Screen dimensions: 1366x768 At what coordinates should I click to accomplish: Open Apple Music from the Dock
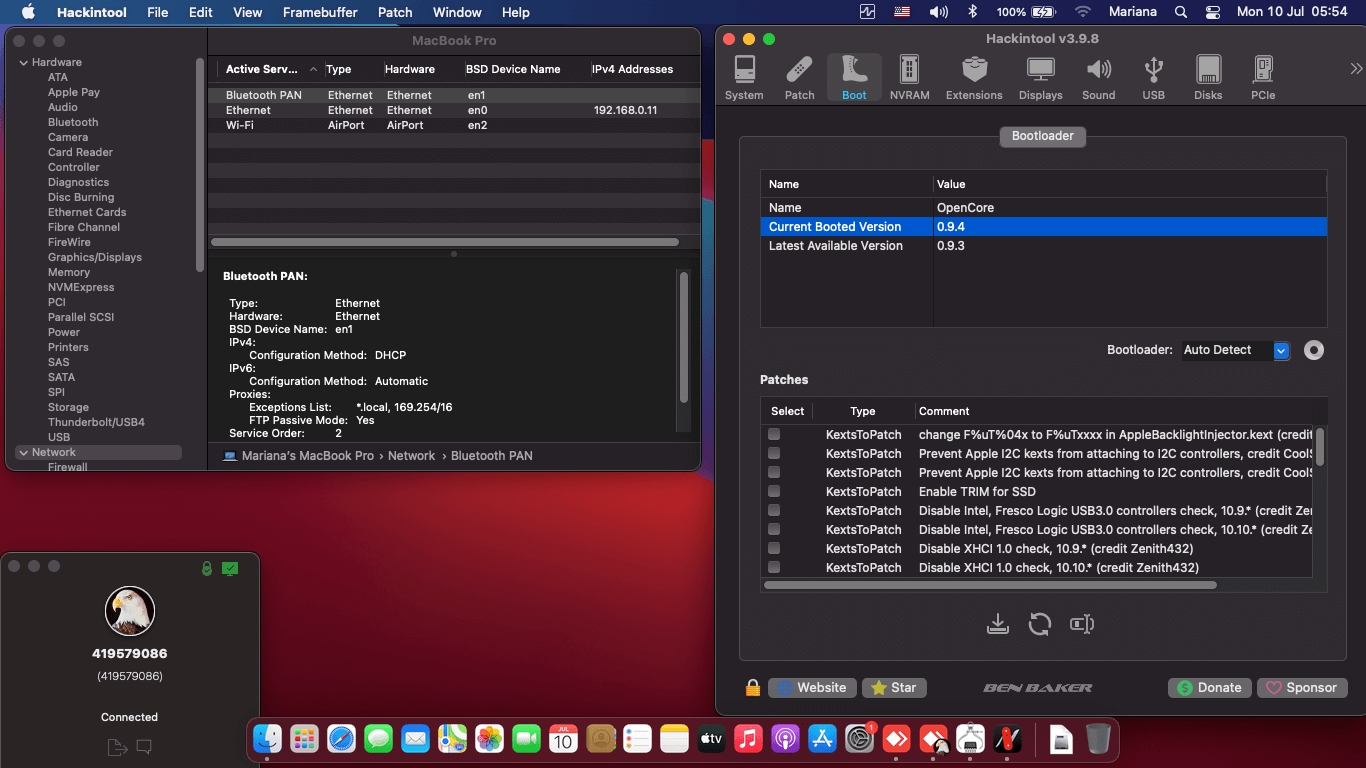(748, 739)
